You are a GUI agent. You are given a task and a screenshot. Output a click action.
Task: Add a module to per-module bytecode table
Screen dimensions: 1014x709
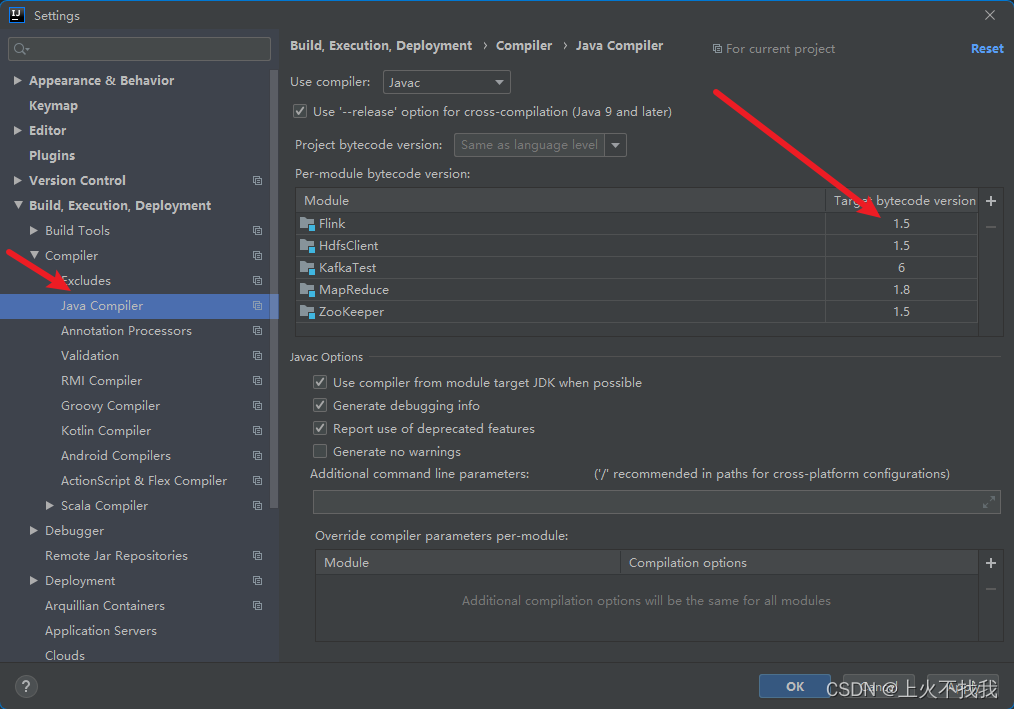pos(991,201)
